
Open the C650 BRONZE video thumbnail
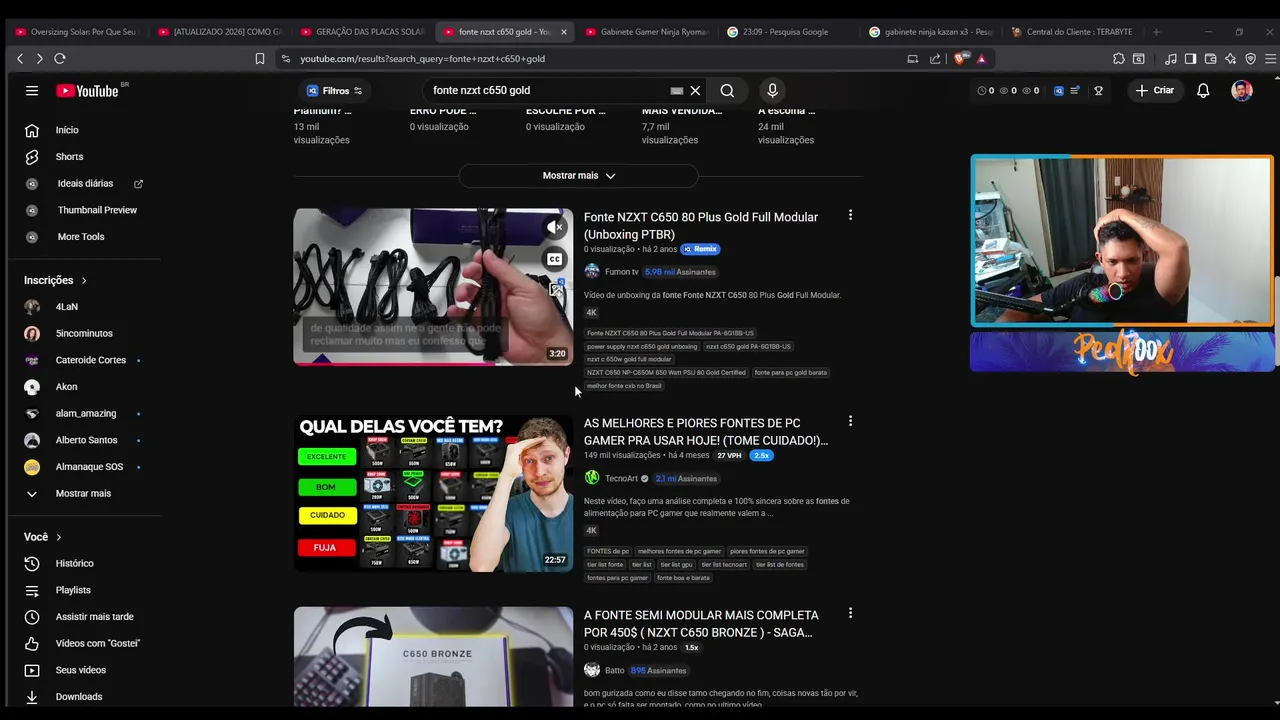[x=433, y=657]
